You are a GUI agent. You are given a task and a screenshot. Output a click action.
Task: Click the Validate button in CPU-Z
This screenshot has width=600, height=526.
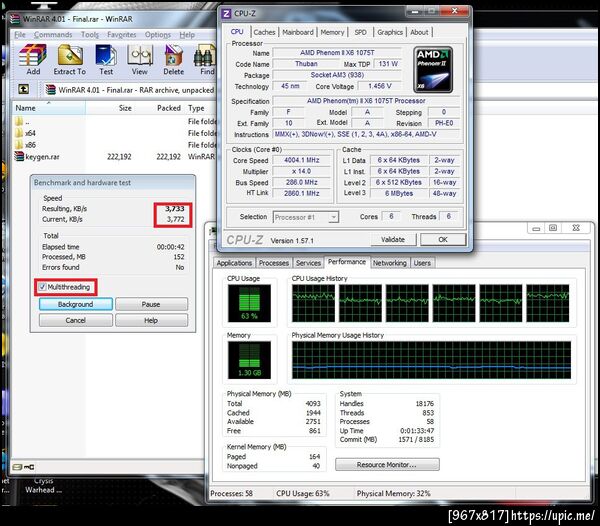click(x=393, y=239)
